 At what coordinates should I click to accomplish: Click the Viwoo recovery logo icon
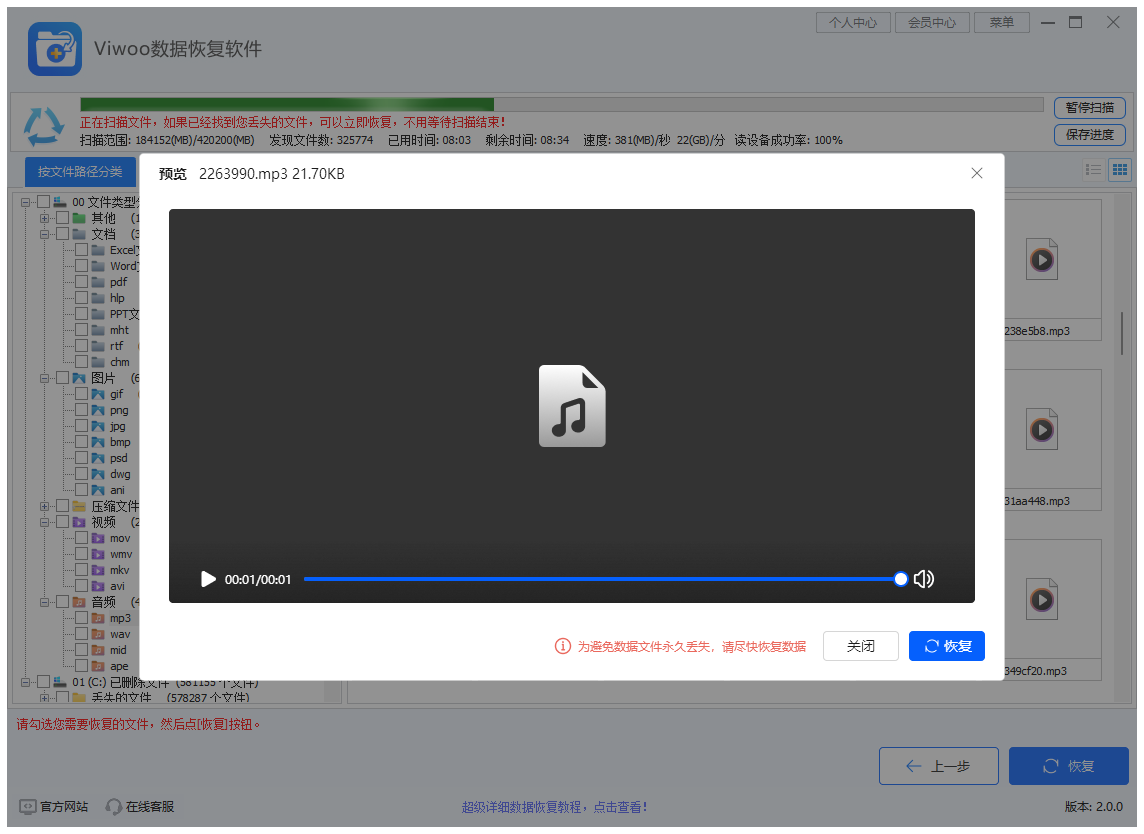[55, 48]
